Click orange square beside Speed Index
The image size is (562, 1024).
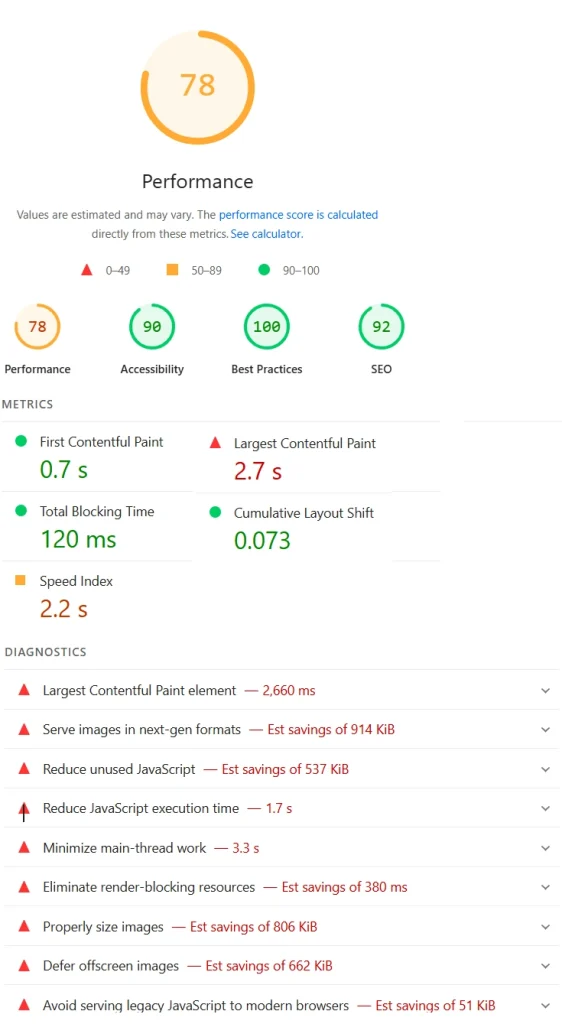pyautogui.click(x=20, y=580)
